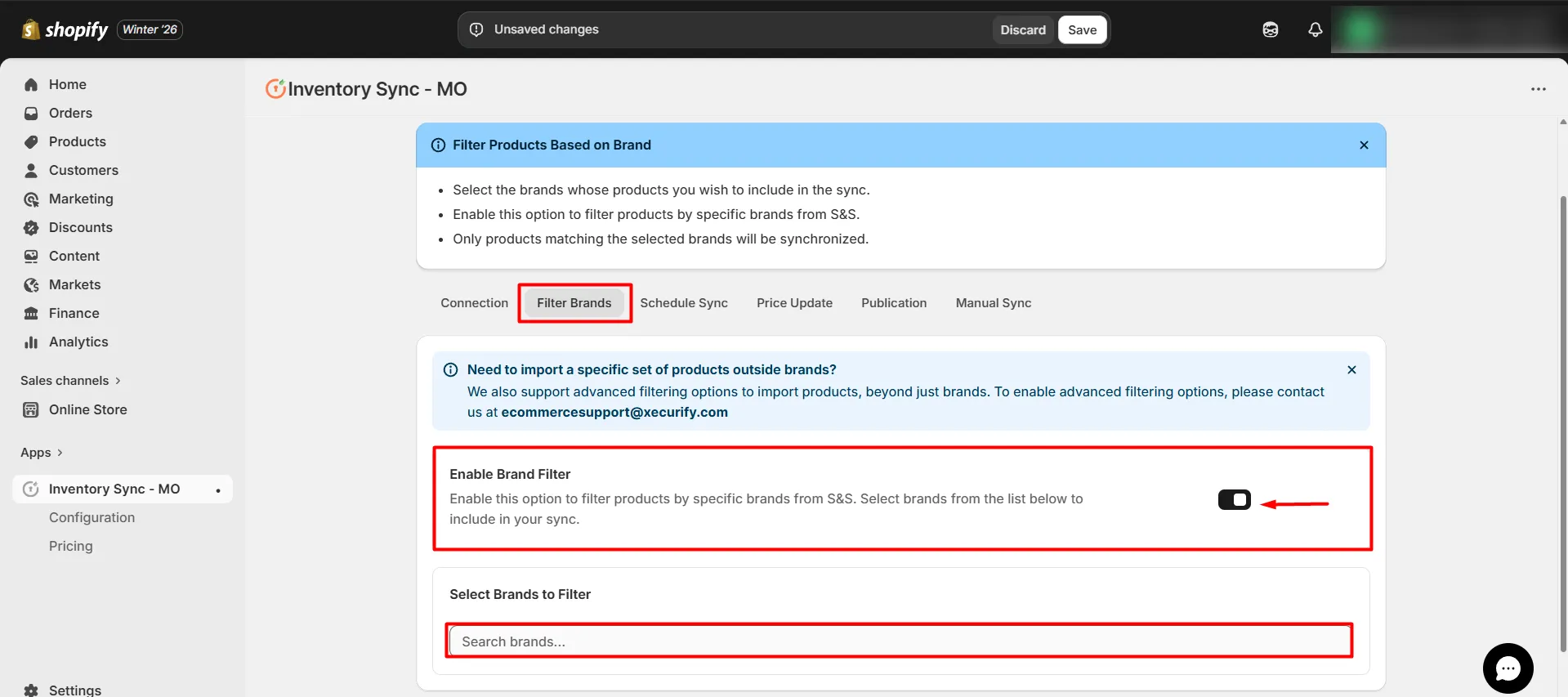1568x697 pixels.
Task: Open Inventory Sync - MO app in sidebar
Action: tap(123, 489)
